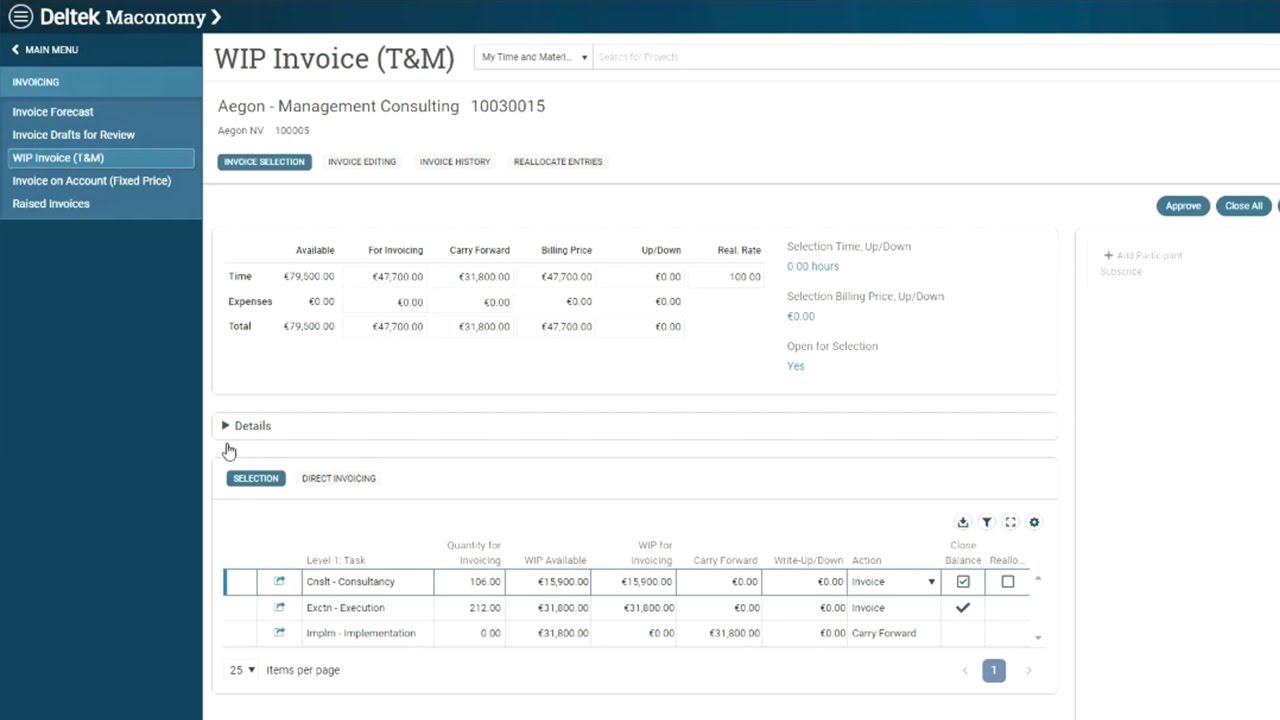This screenshot has height=720, width=1280.
Task: Click WIP Available column header
Action: (x=555, y=561)
